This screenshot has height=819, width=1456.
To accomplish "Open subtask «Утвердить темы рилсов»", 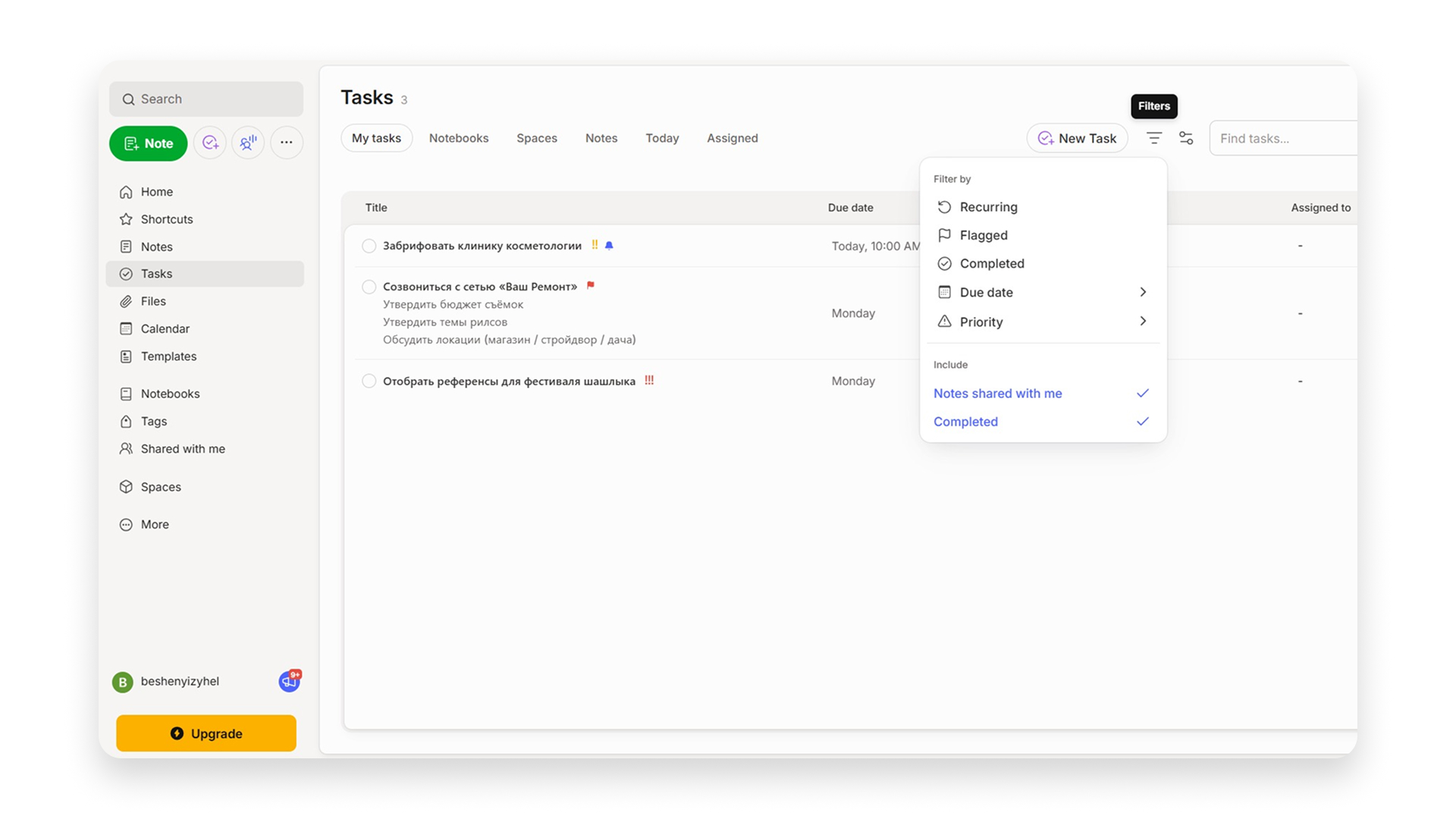I will 445,322.
